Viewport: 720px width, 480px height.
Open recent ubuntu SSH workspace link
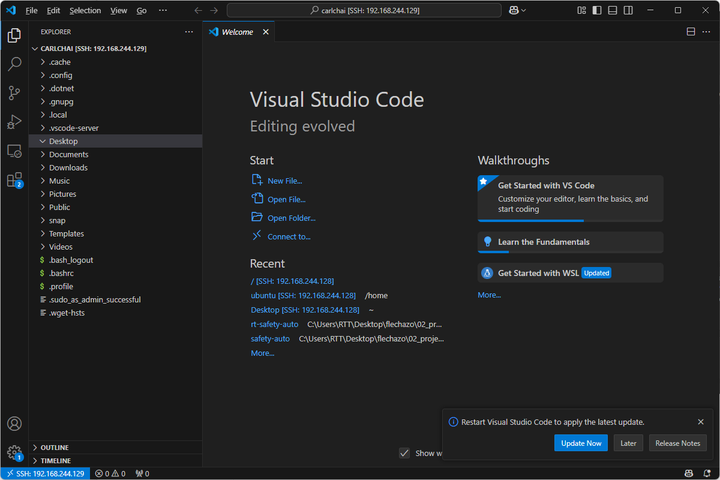click(x=303, y=295)
